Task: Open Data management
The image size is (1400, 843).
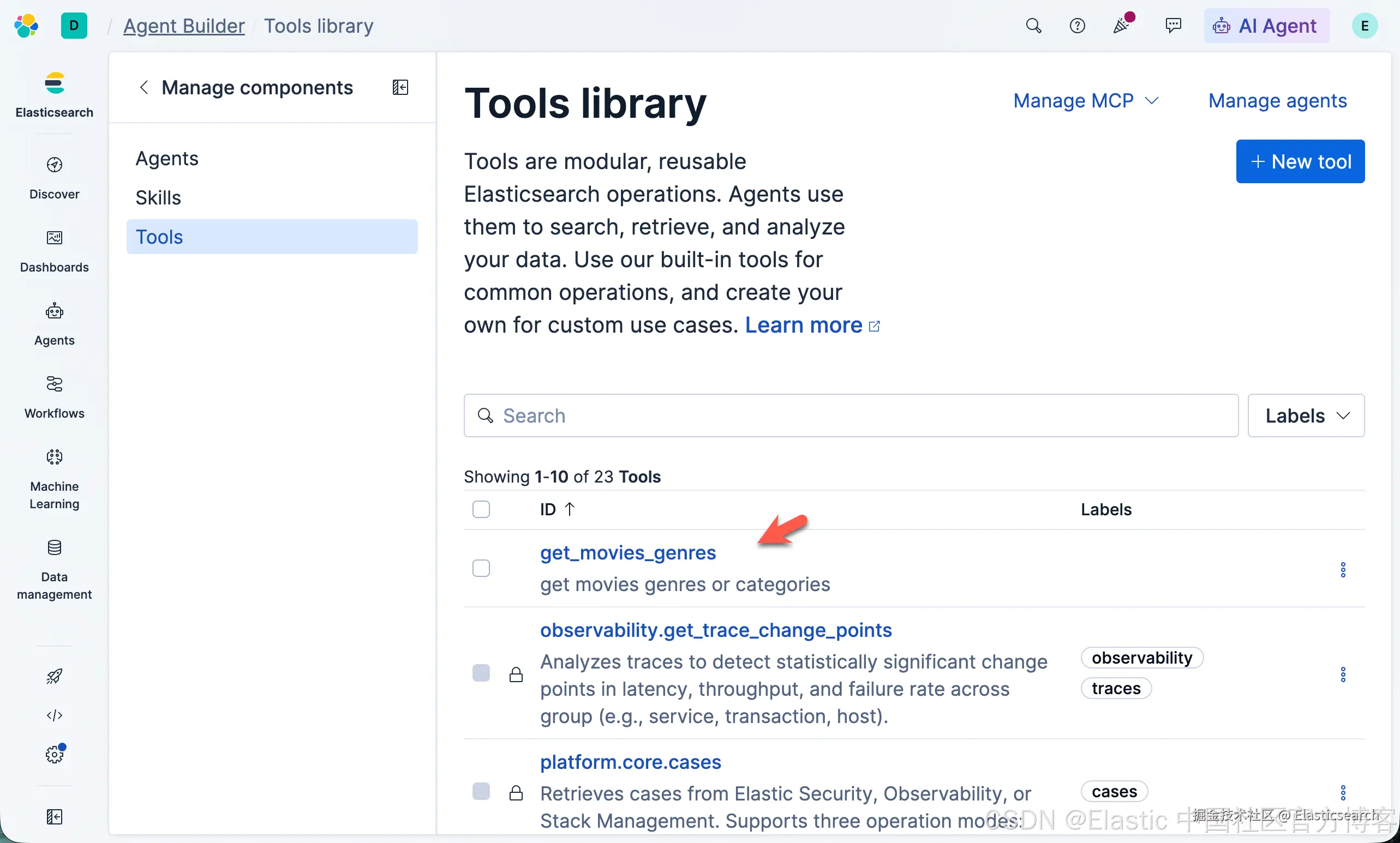Action: (x=55, y=570)
